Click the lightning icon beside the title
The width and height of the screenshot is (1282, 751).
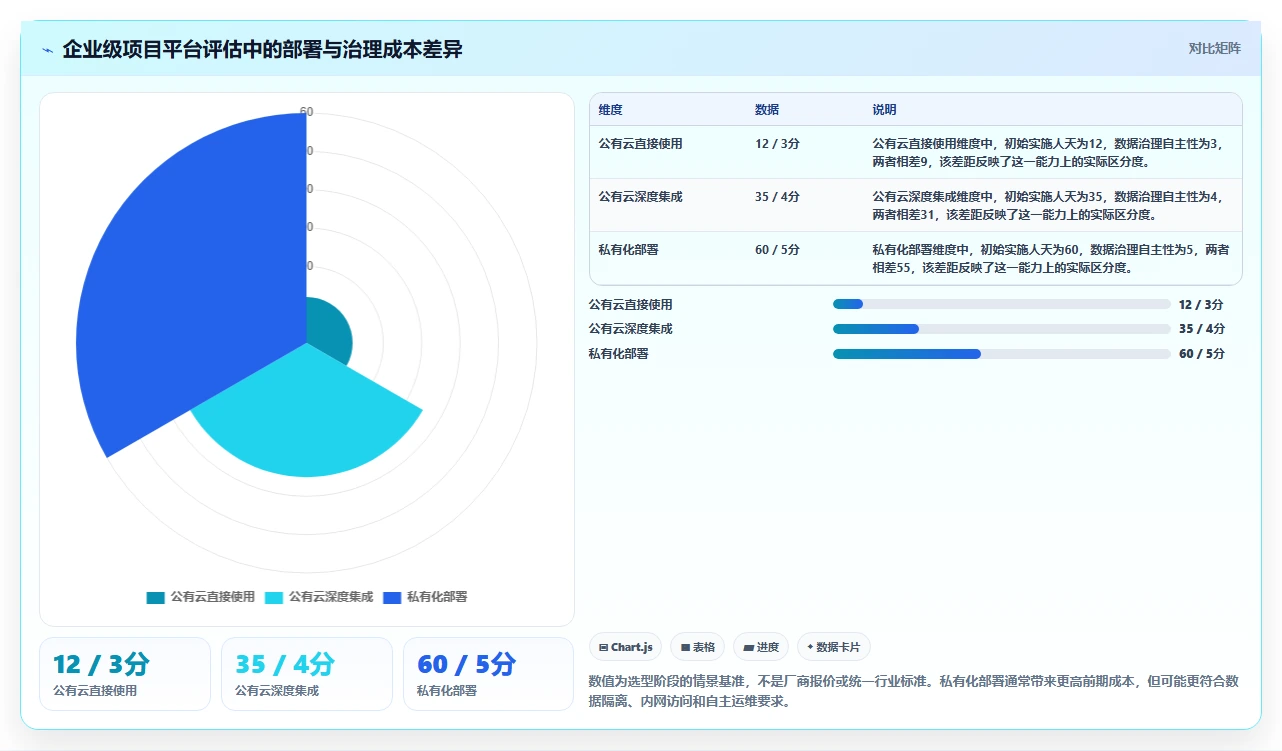click(47, 50)
